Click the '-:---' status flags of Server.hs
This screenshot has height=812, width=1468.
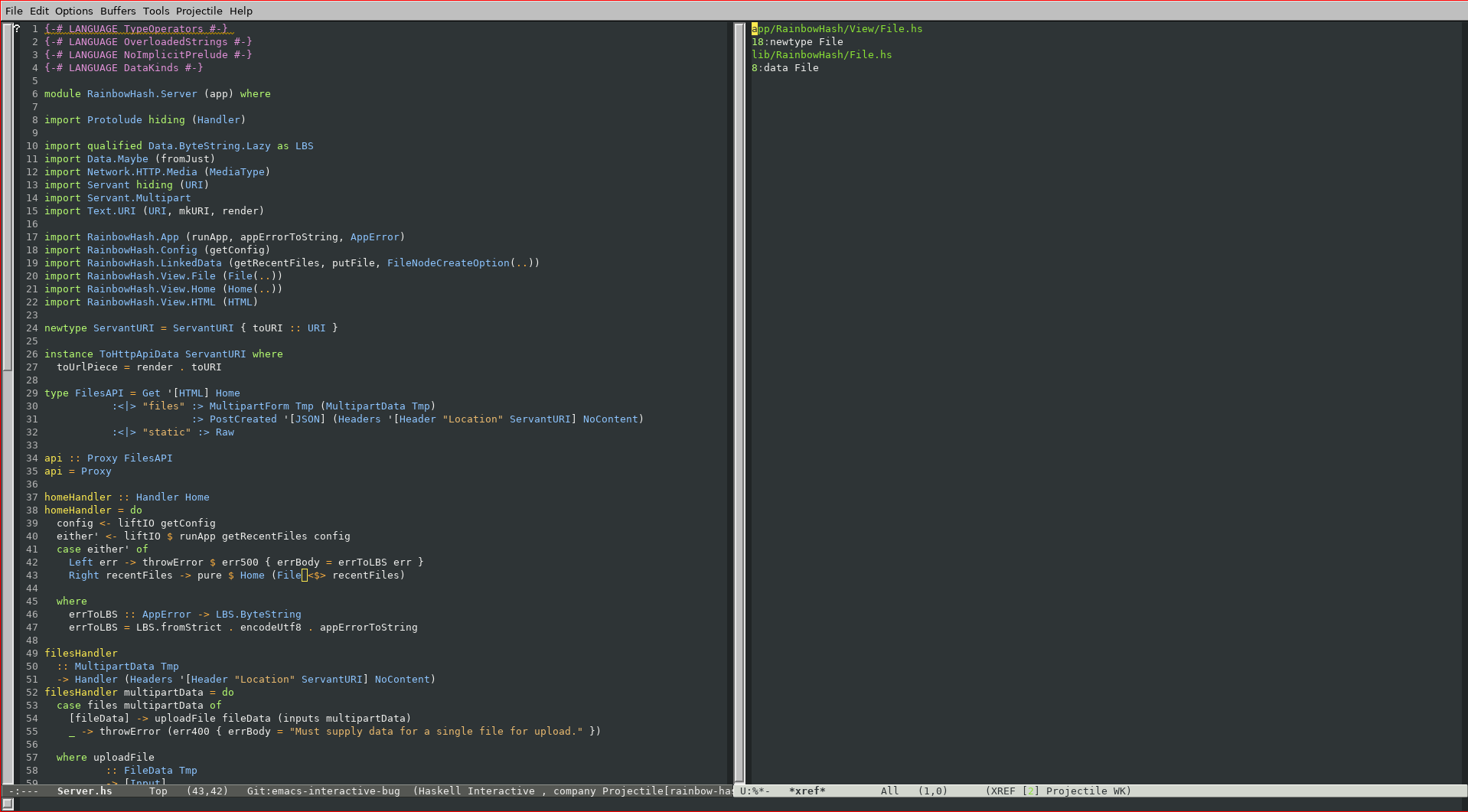[25, 791]
